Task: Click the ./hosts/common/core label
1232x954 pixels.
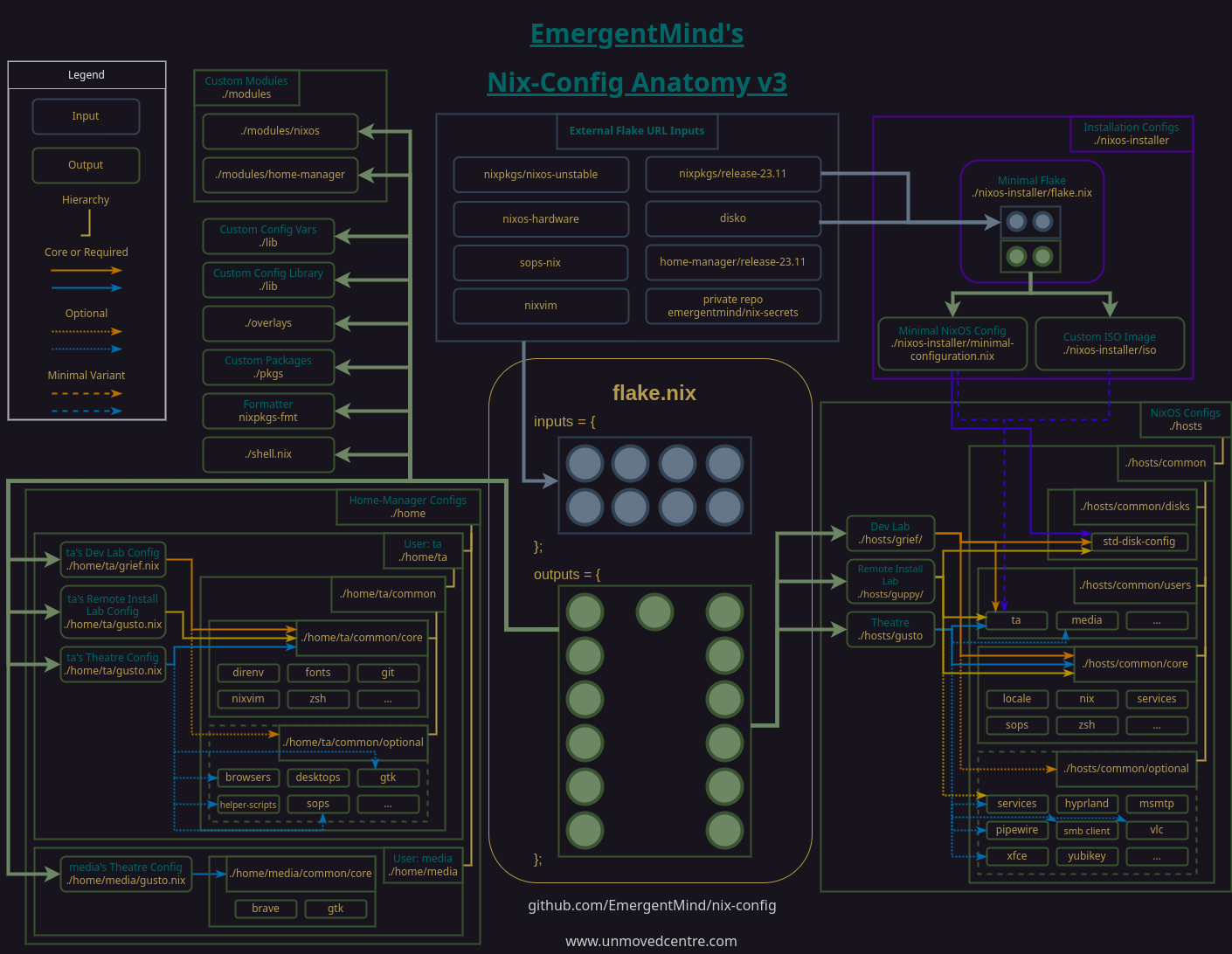Action: click(1135, 664)
